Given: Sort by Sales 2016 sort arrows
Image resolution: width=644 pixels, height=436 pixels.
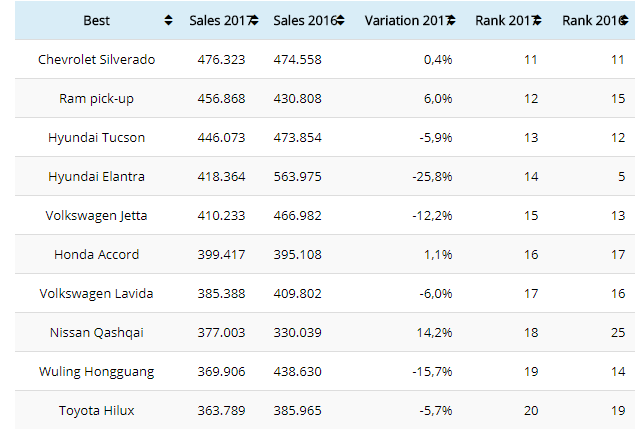Looking at the screenshot, I should [x=340, y=20].
